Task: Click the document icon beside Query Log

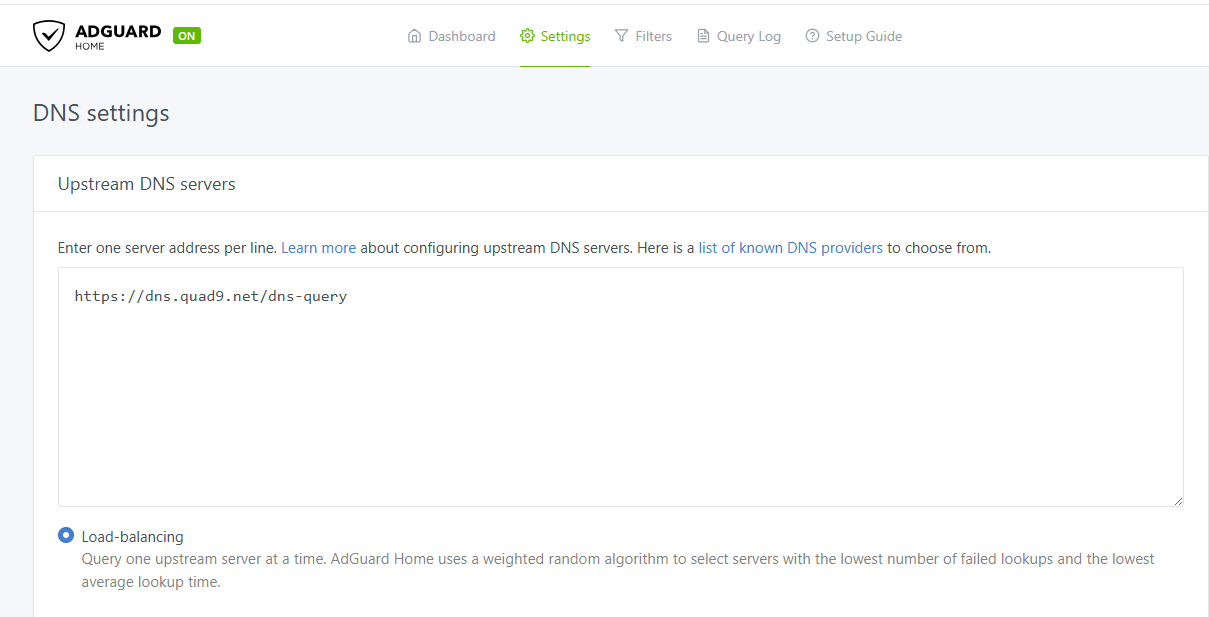Action: tap(703, 36)
